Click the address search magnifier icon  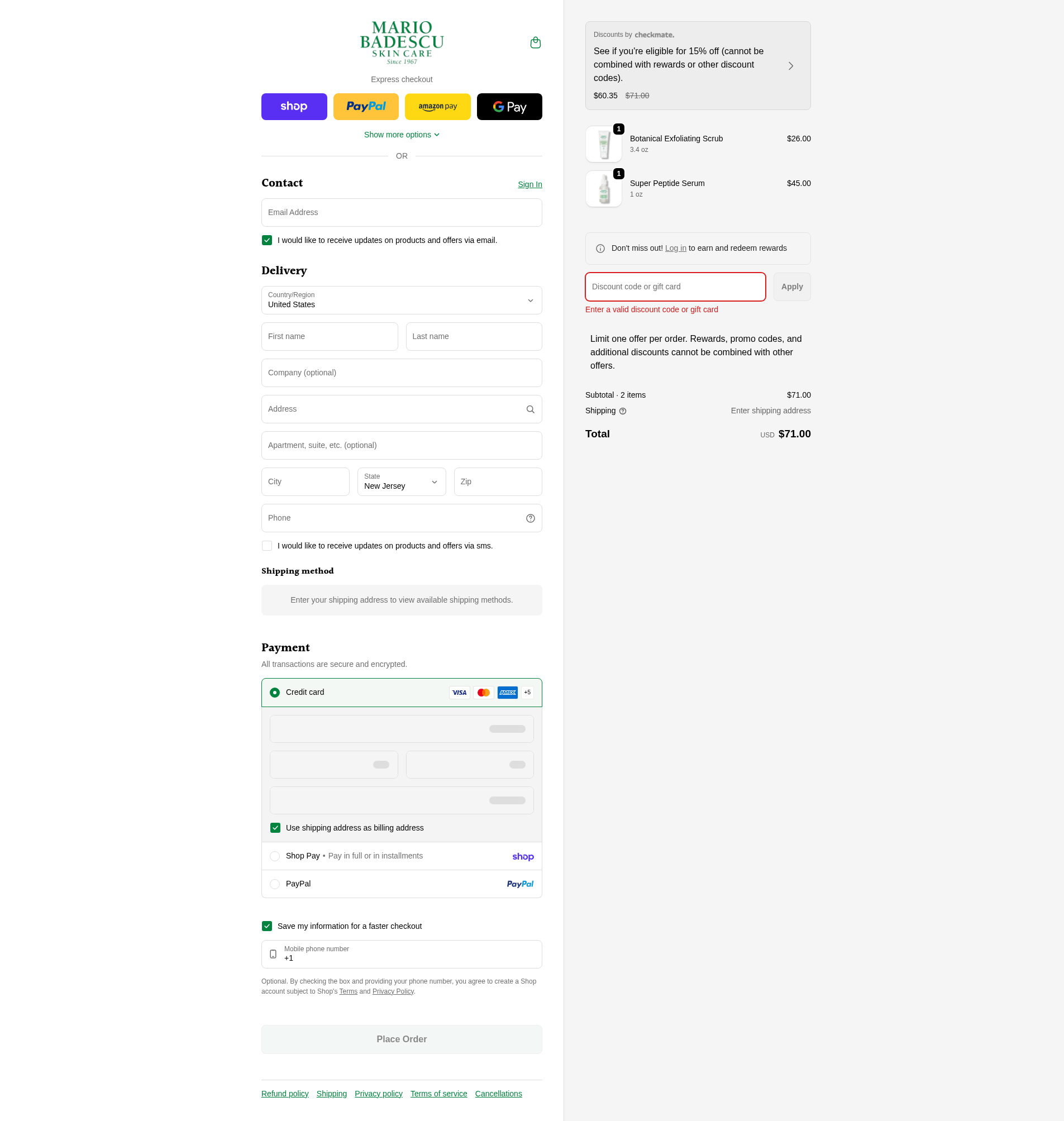(530, 409)
